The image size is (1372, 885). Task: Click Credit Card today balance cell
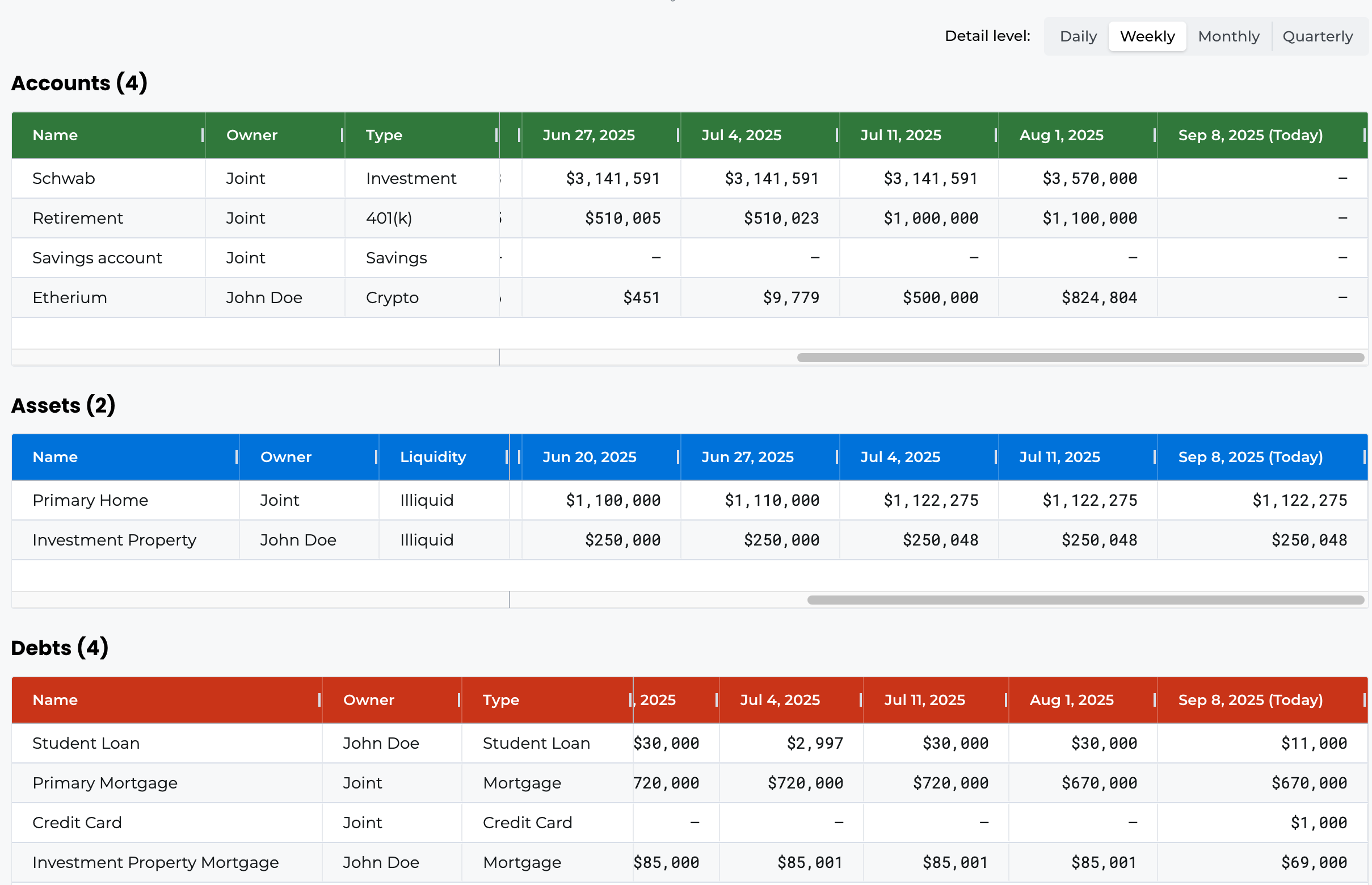point(1318,823)
